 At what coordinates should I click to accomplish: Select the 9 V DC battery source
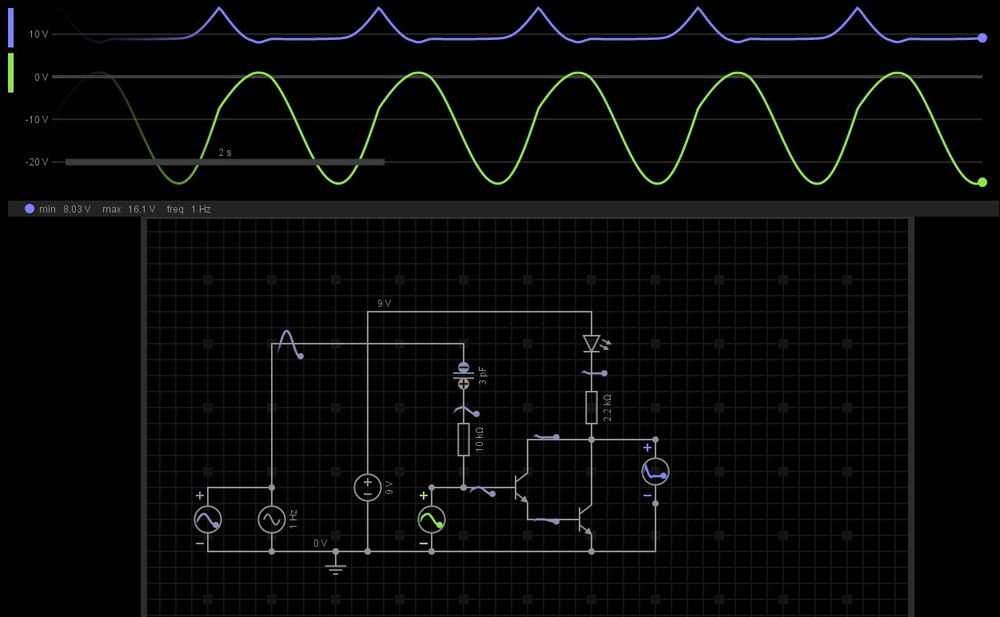[x=367, y=488]
